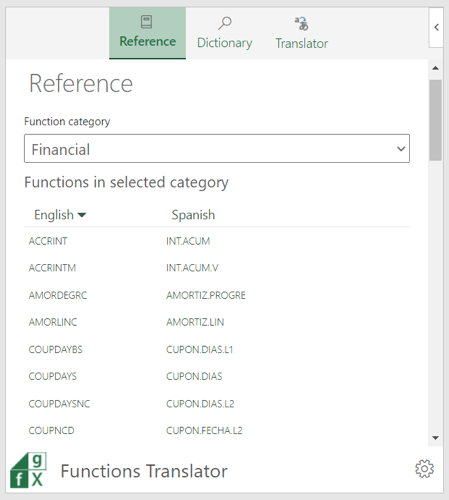
Task: Select the INT.ACUM.V translation
Action: [192, 268]
